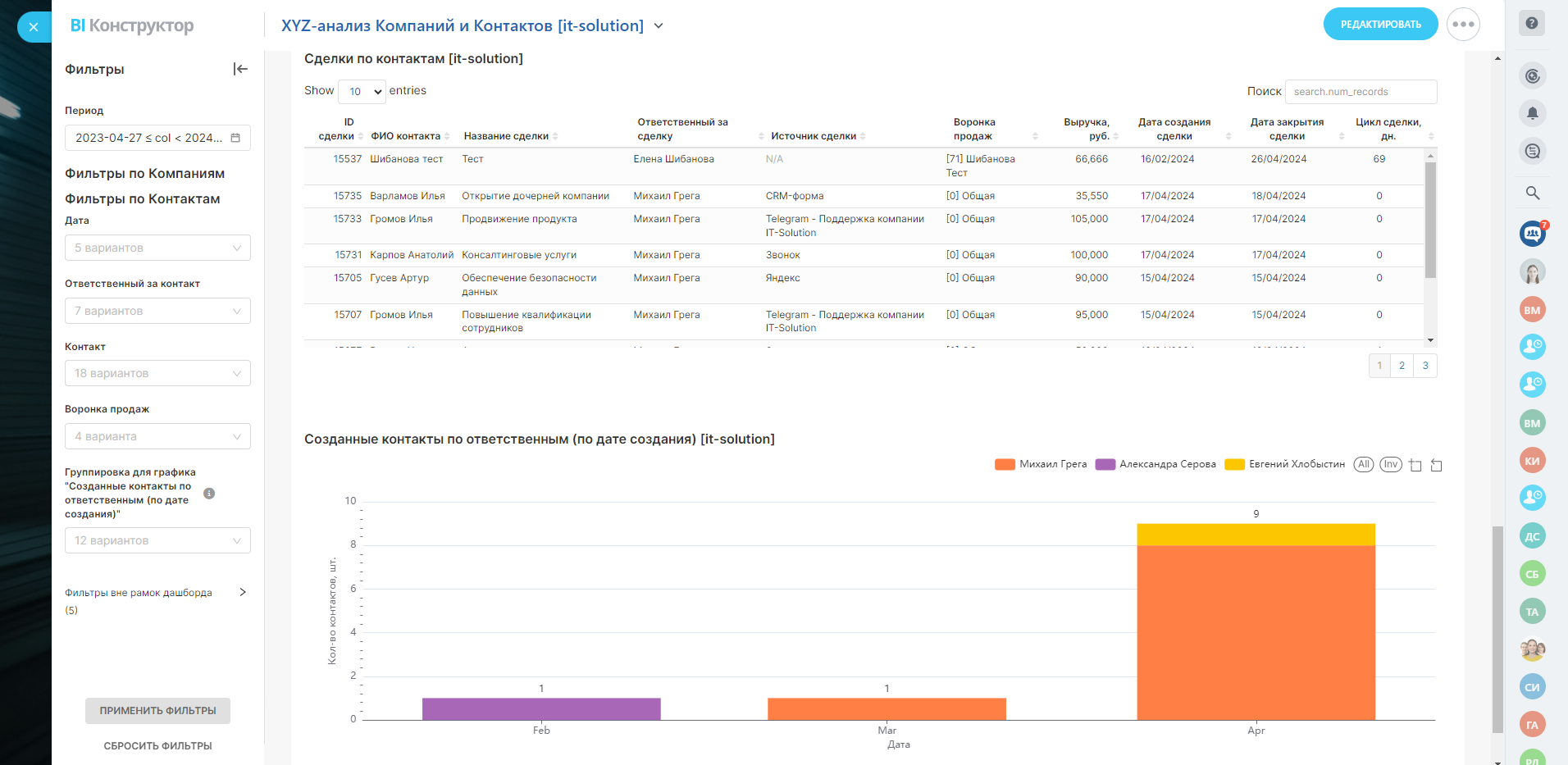Click the Поиск search input field
1568x765 pixels.
(1361, 92)
